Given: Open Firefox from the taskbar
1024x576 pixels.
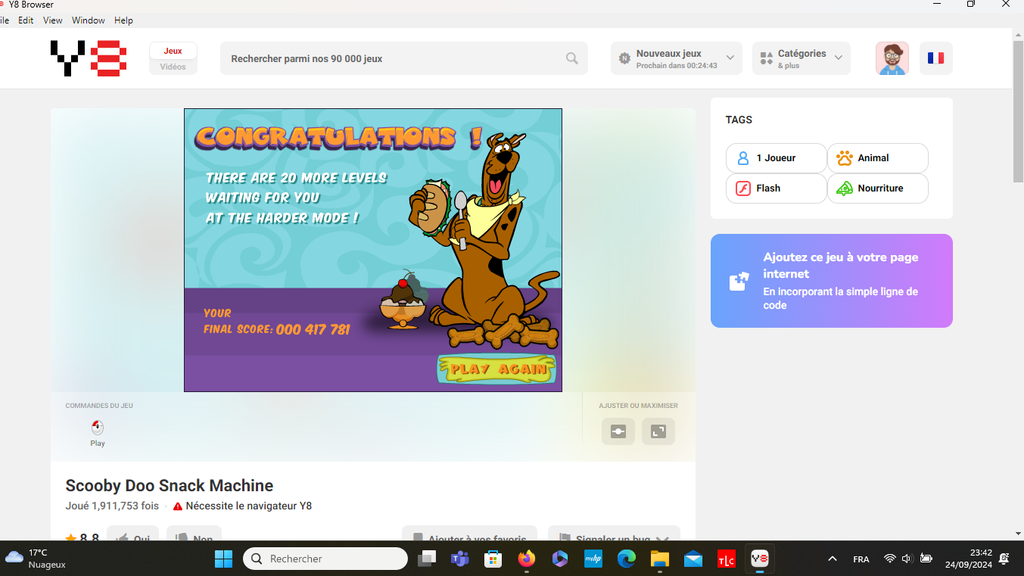Looking at the screenshot, I should (526, 559).
